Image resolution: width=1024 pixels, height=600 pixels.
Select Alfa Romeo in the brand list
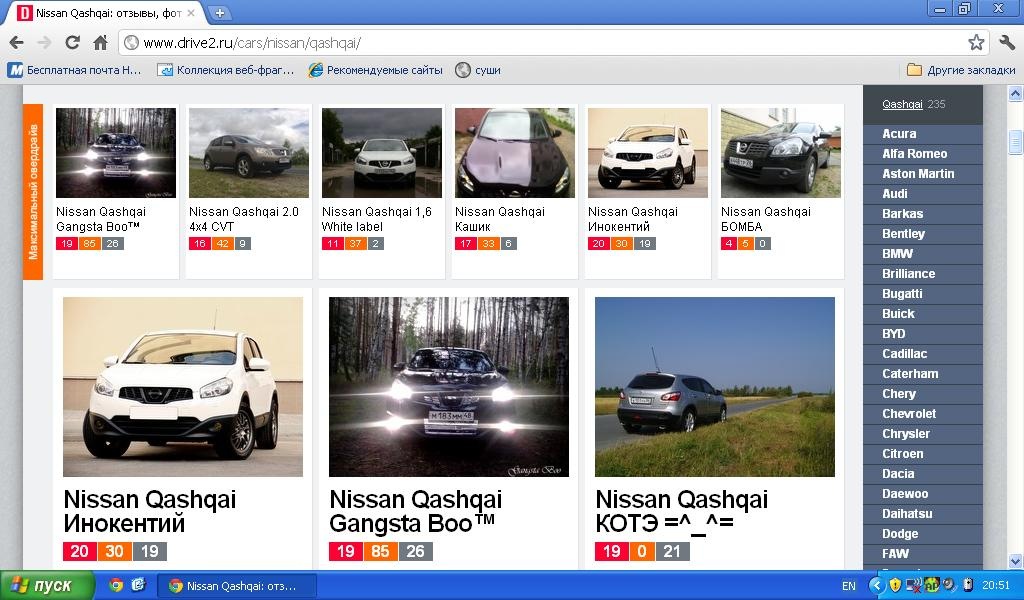(x=923, y=154)
